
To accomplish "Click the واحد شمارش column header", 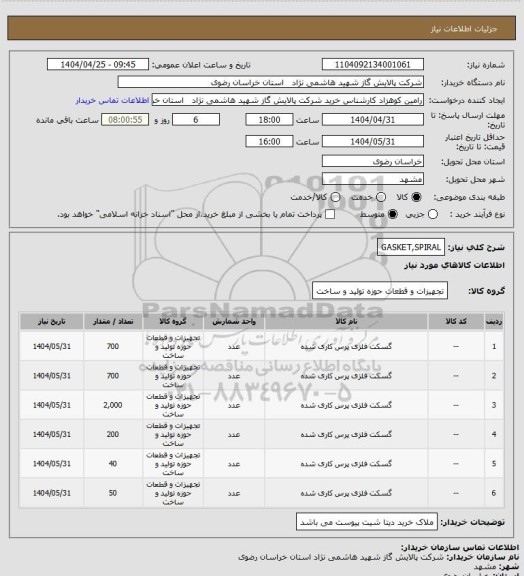I will point(234,322).
